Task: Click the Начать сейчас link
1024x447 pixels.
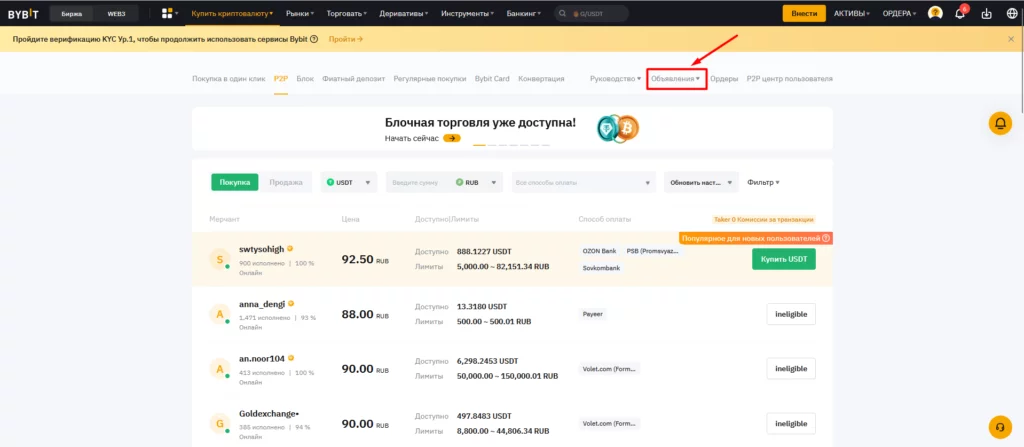Action: 411,139
